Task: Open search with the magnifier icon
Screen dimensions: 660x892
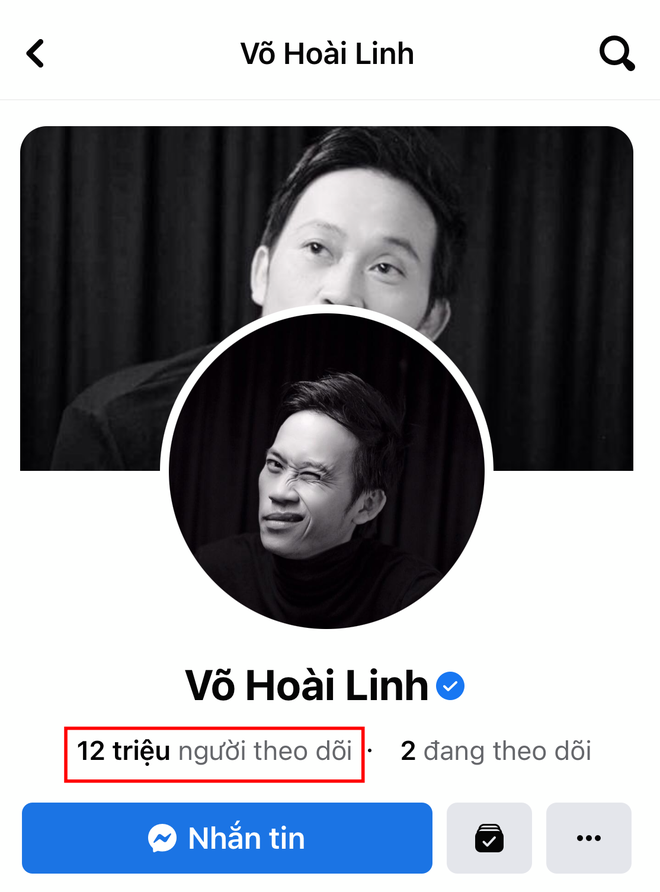Action: (x=617, y=53)
